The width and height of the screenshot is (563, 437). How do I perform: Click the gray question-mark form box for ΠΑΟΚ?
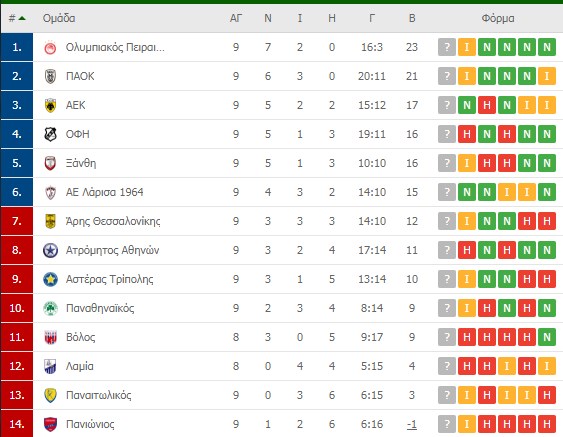[x=447, y=76]
